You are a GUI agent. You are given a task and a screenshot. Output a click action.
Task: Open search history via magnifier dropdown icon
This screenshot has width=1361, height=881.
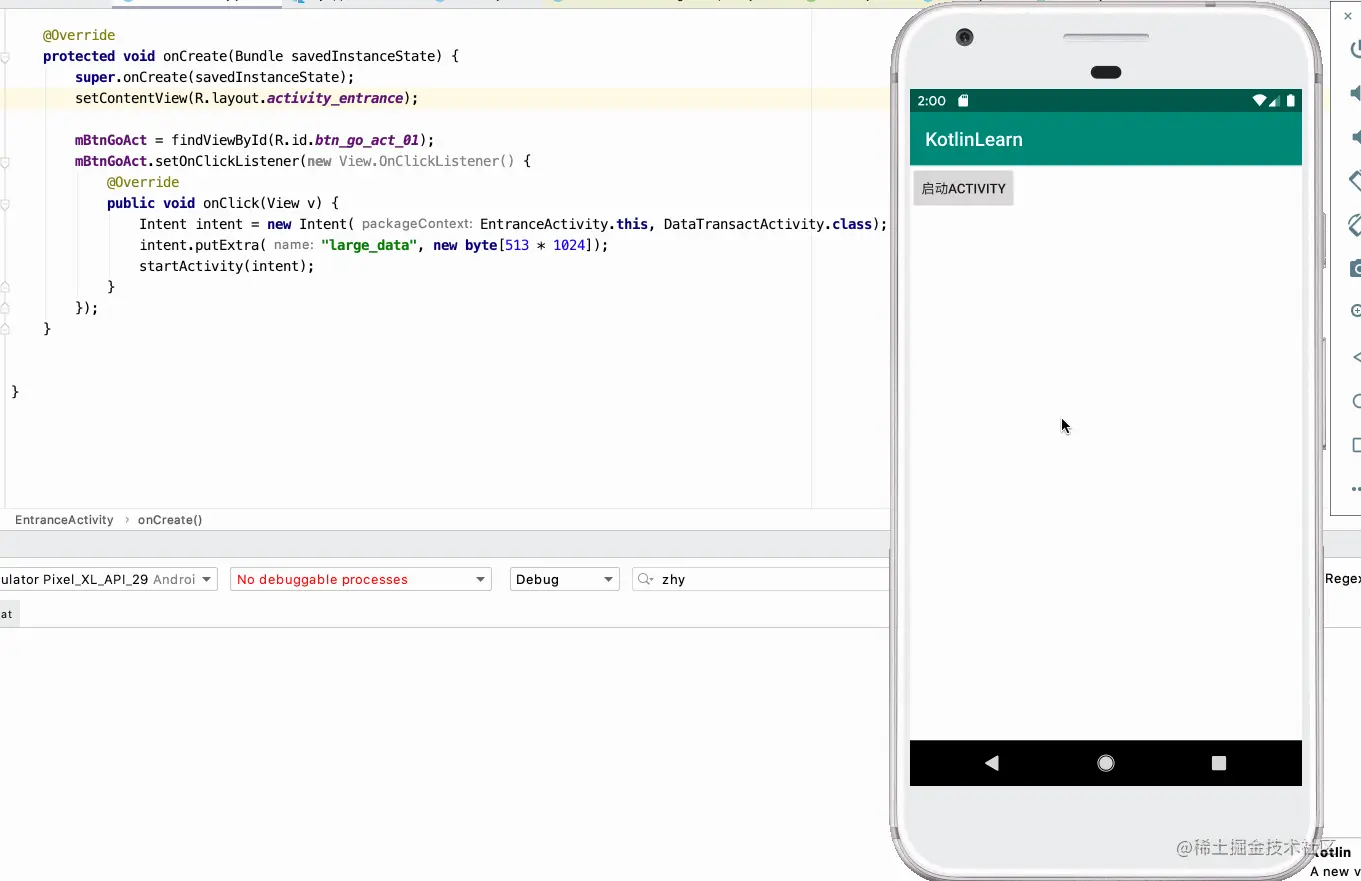point(646,579)
